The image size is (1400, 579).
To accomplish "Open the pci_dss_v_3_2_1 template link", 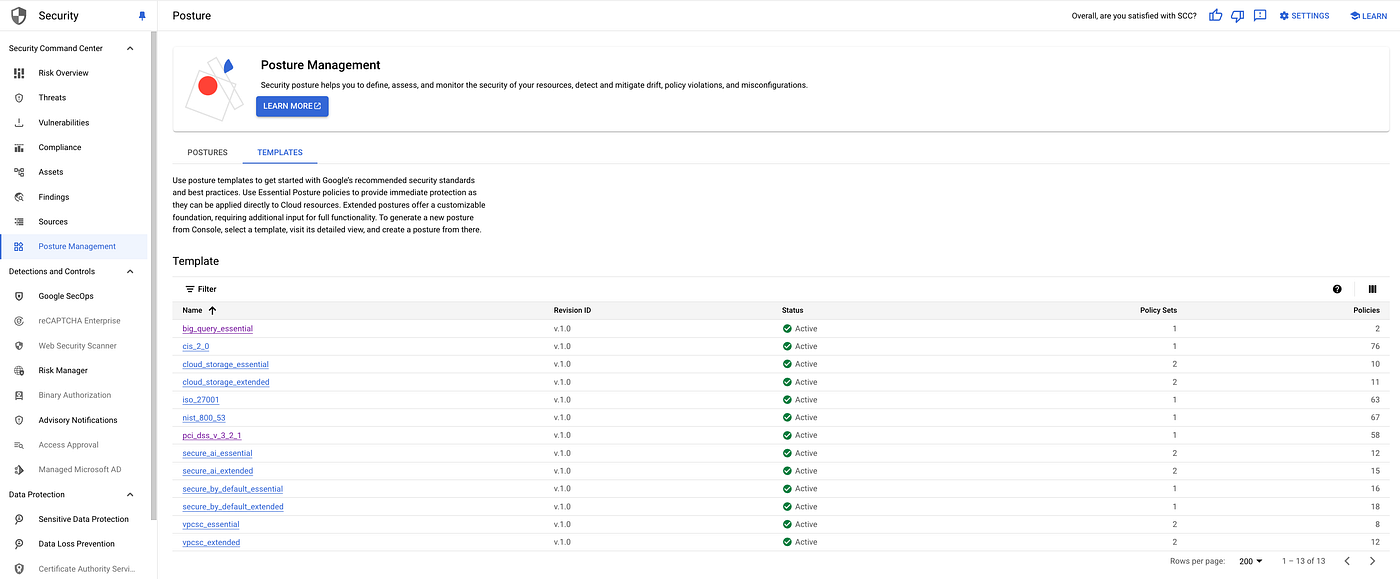I will (212, 436).
